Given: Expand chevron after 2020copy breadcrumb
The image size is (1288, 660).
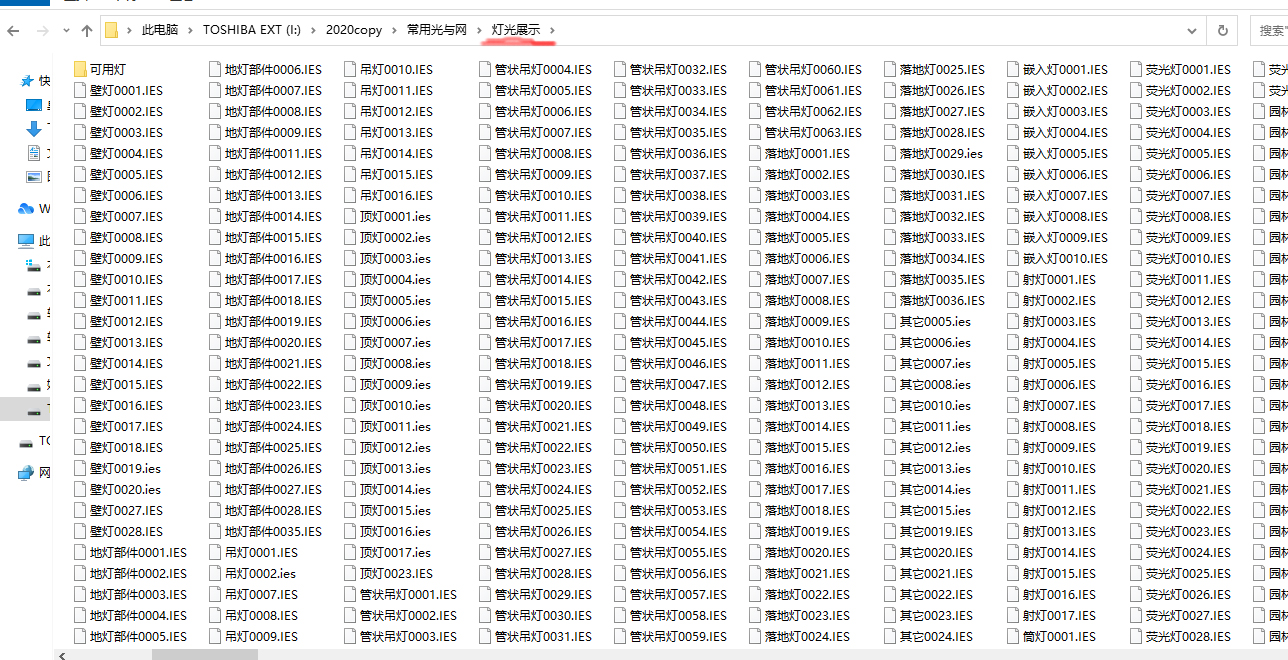Looking at the screenshot, I should coord(395,30).
